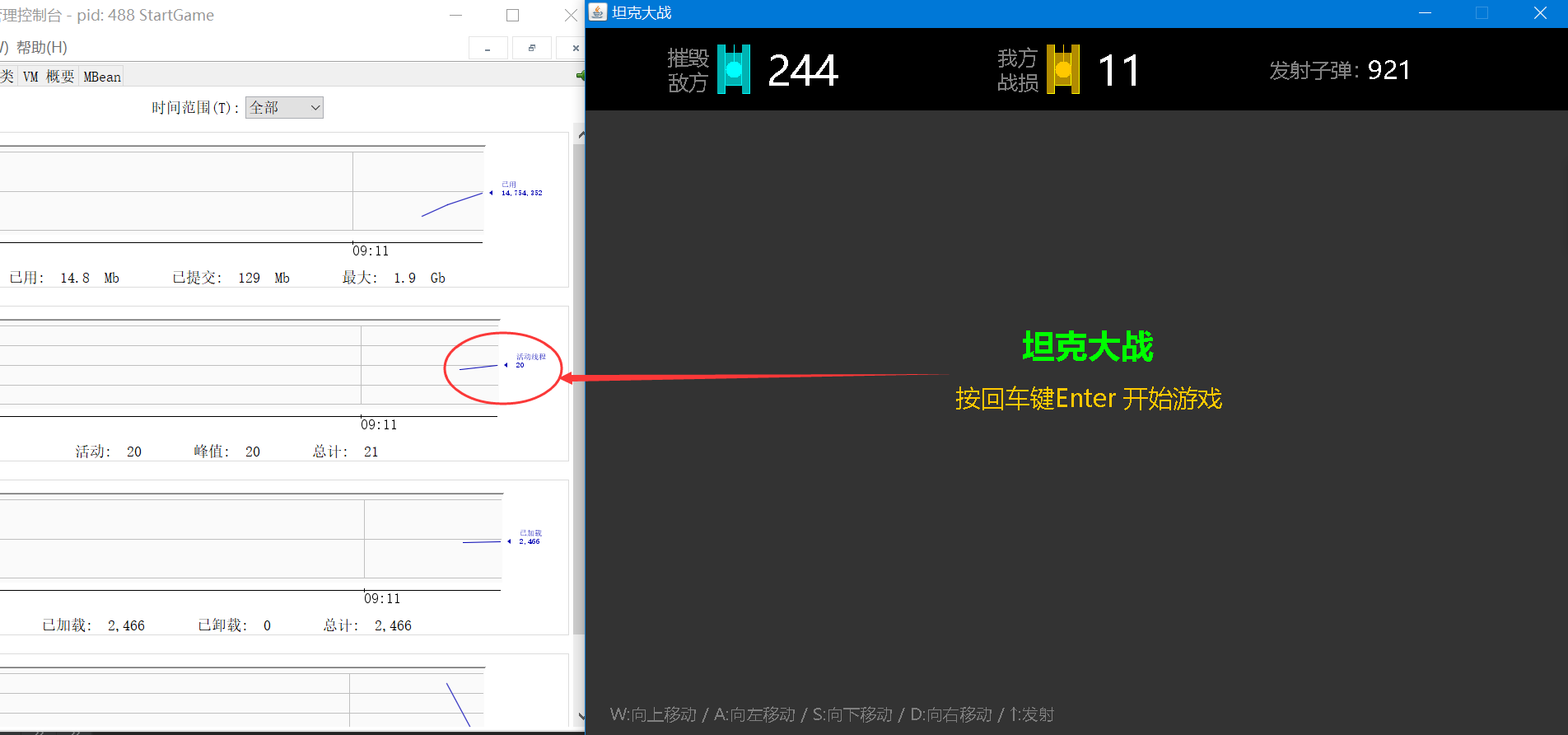Select the 类 tab
The image size is (1568, 735).
point(7,77)
